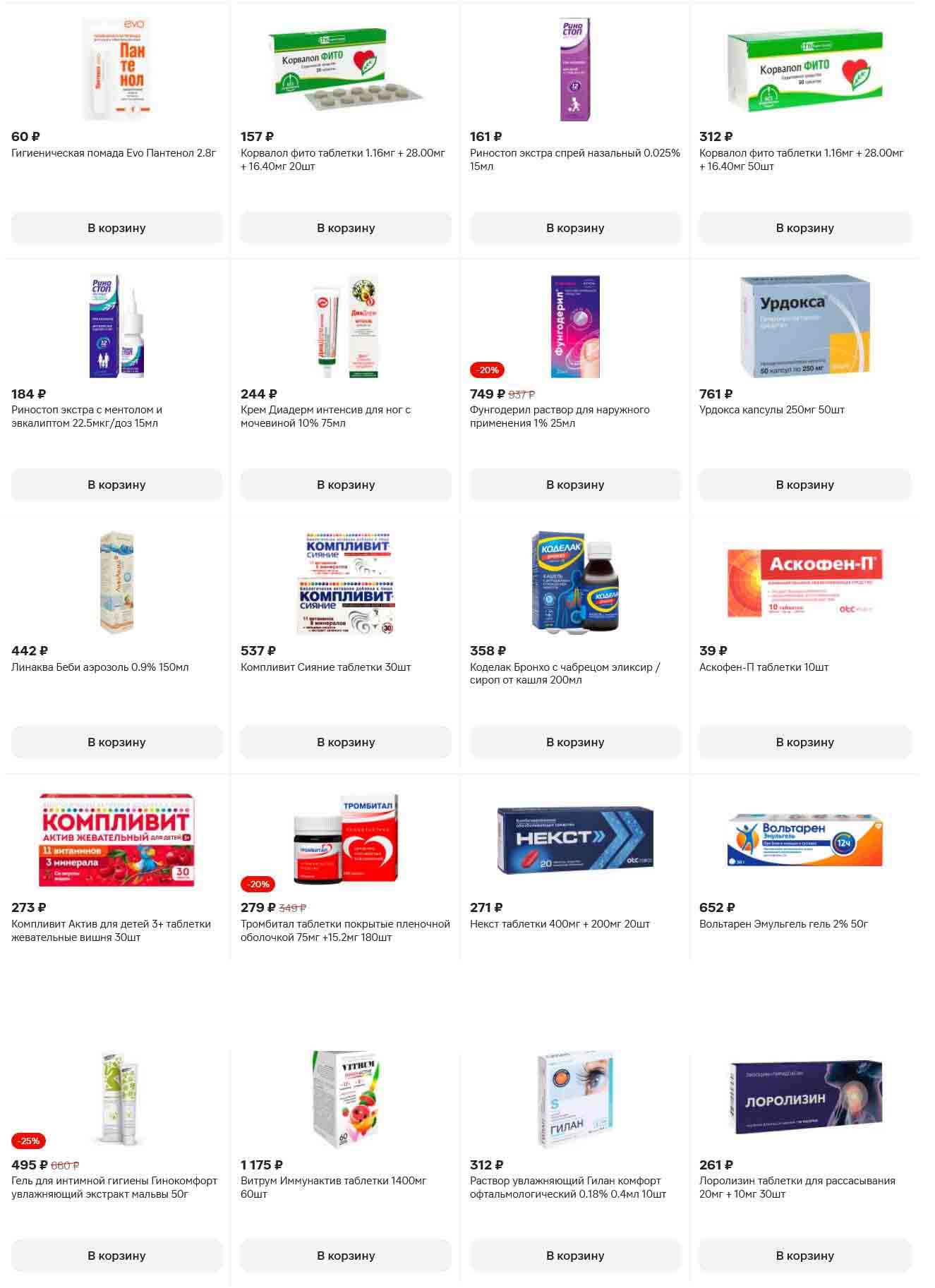Select the Компливит Сияние product image
The width and height of the screenshot is (935, 1288).
click(346, 583)
